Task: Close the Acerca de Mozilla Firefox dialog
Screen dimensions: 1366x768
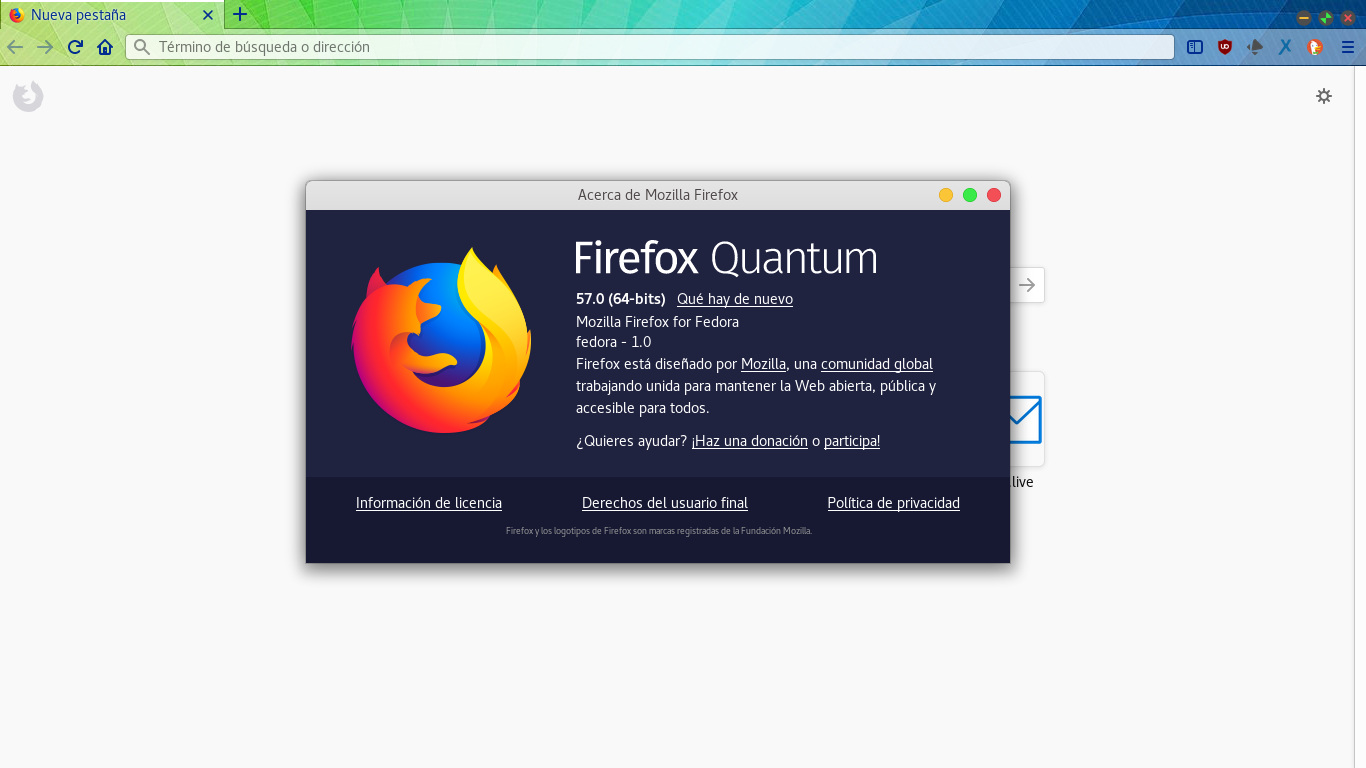Action: 994,195
